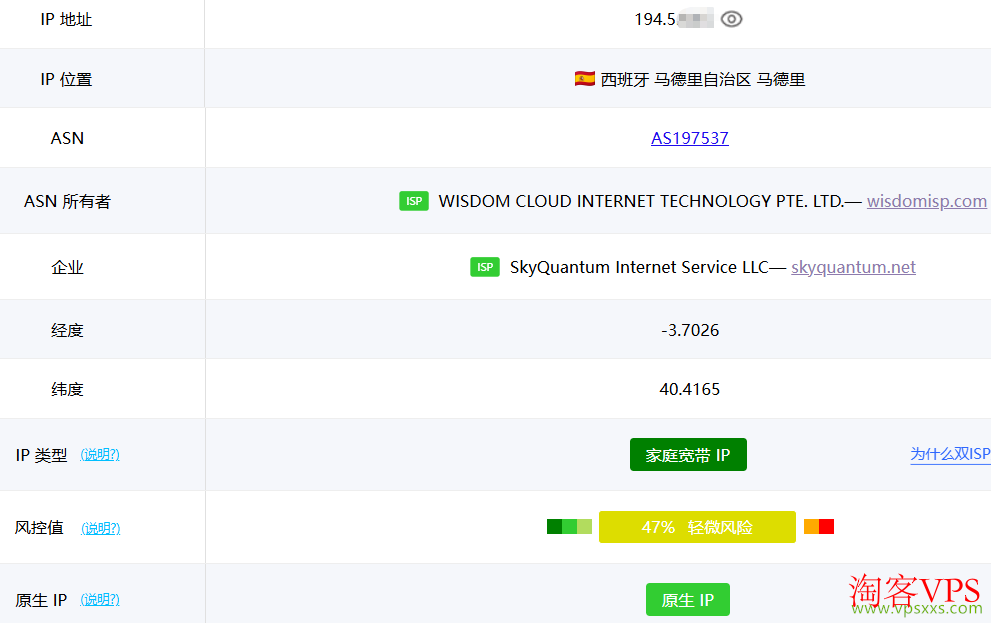
Task: Click the yellow 47% 轻微风险 risk bar
Action: click(697, 527)
